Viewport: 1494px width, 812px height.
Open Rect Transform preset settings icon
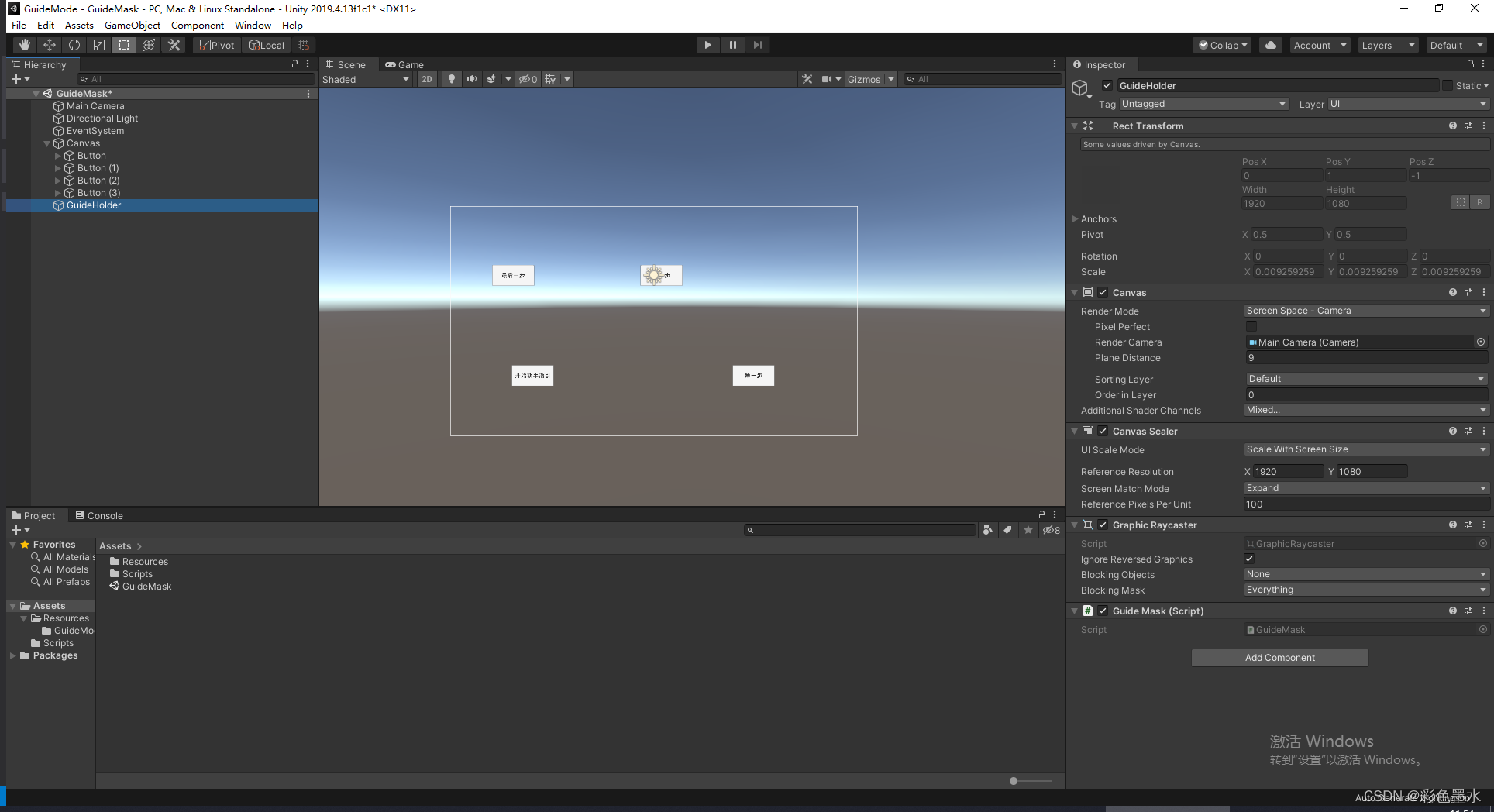tap(1468, 126)
